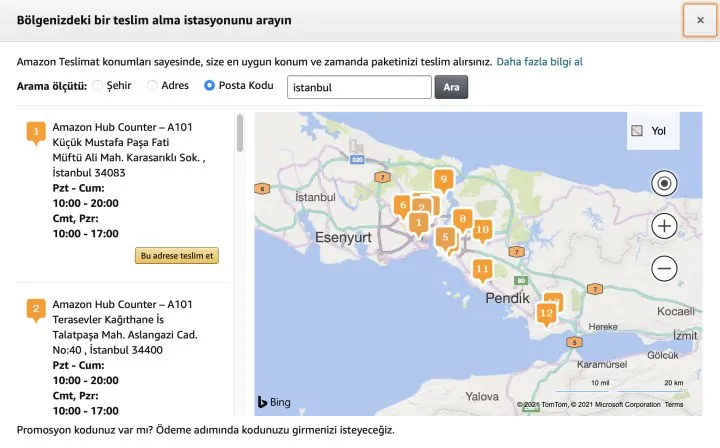Click map pin number 9
720x448 pixels.
(443, 179)
